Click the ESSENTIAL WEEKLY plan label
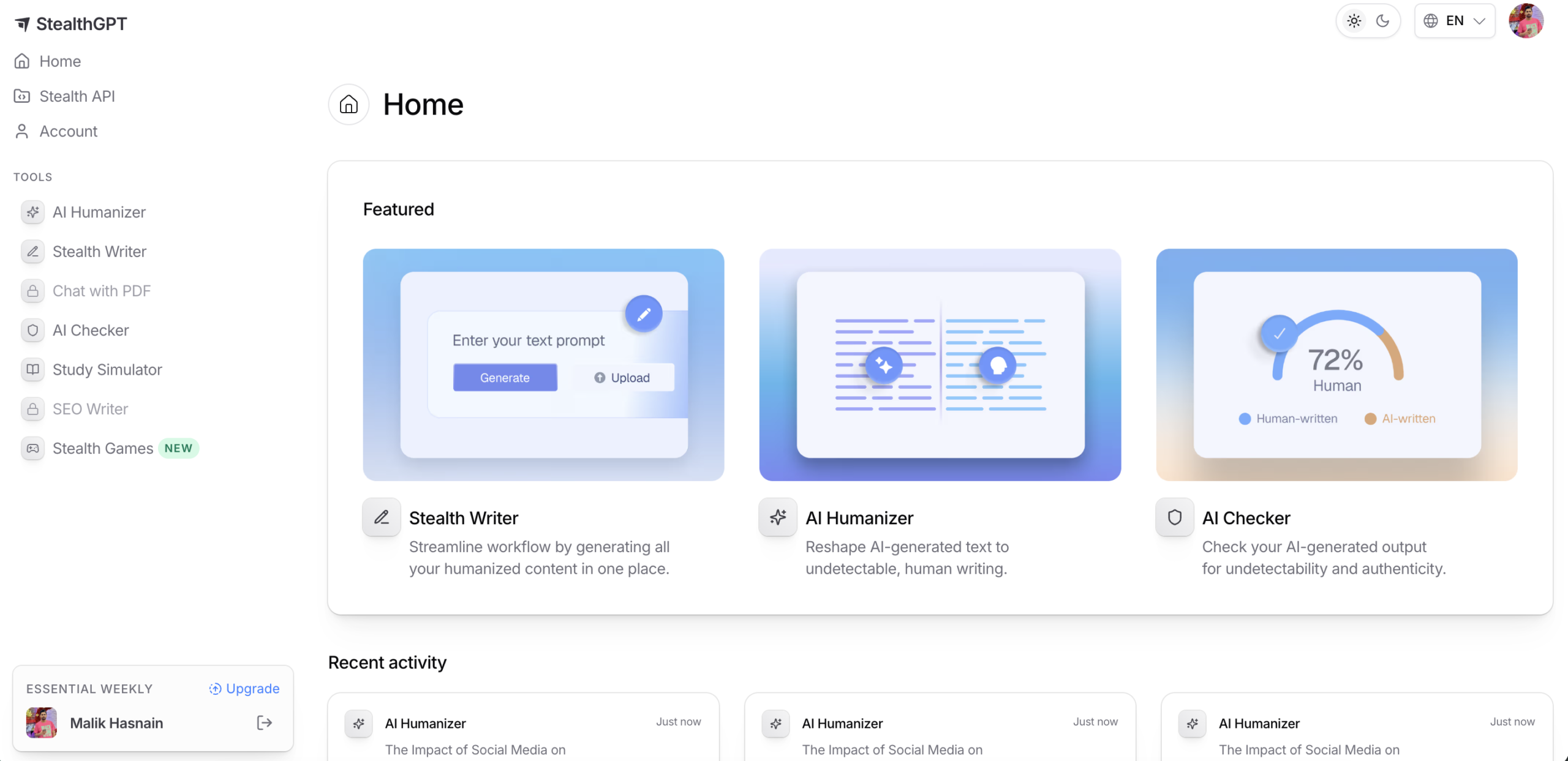 click(89, 689)
